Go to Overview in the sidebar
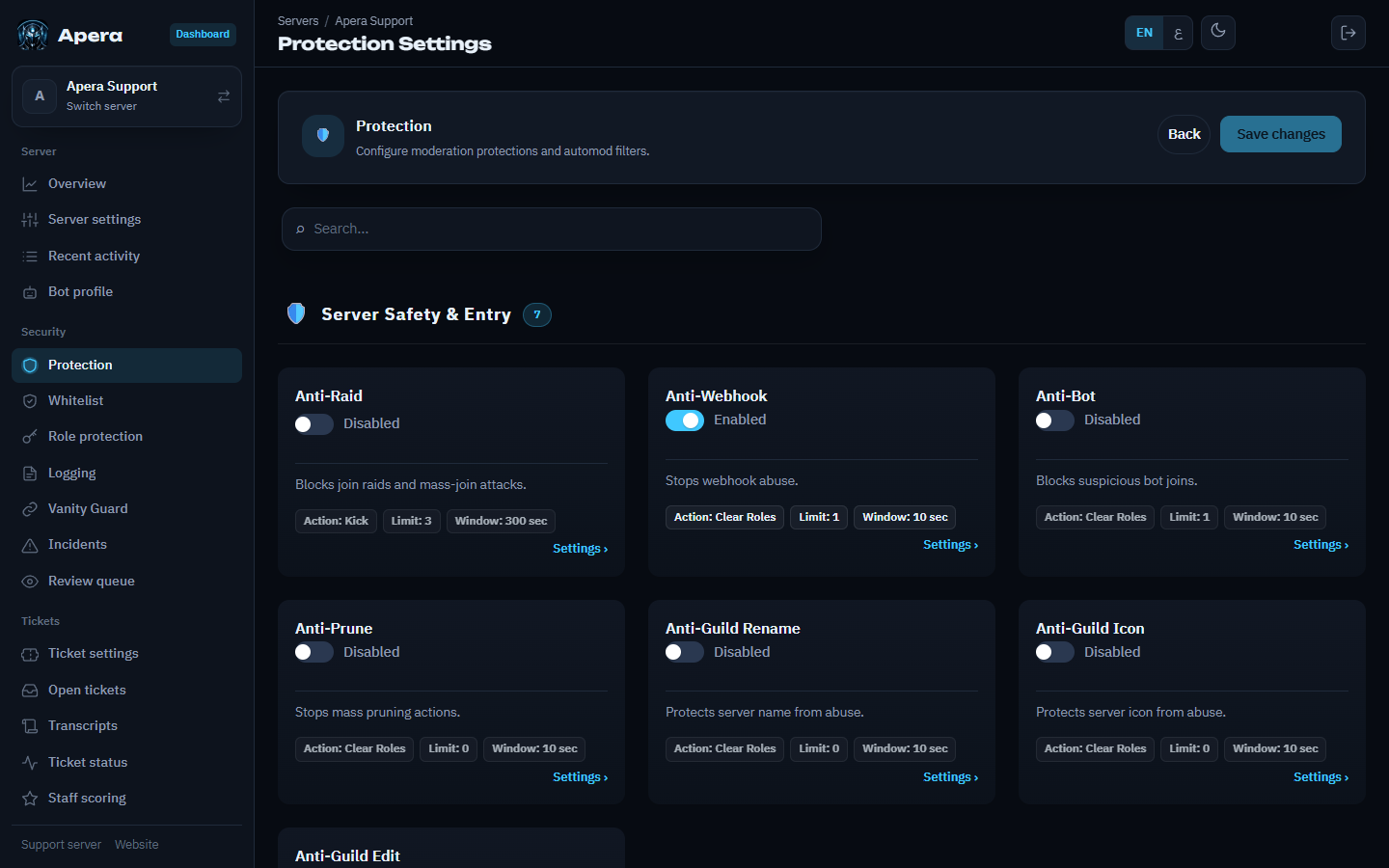The height and width of the screenshot is (868, 1389). pyautogui.click(x=126, y=184)
